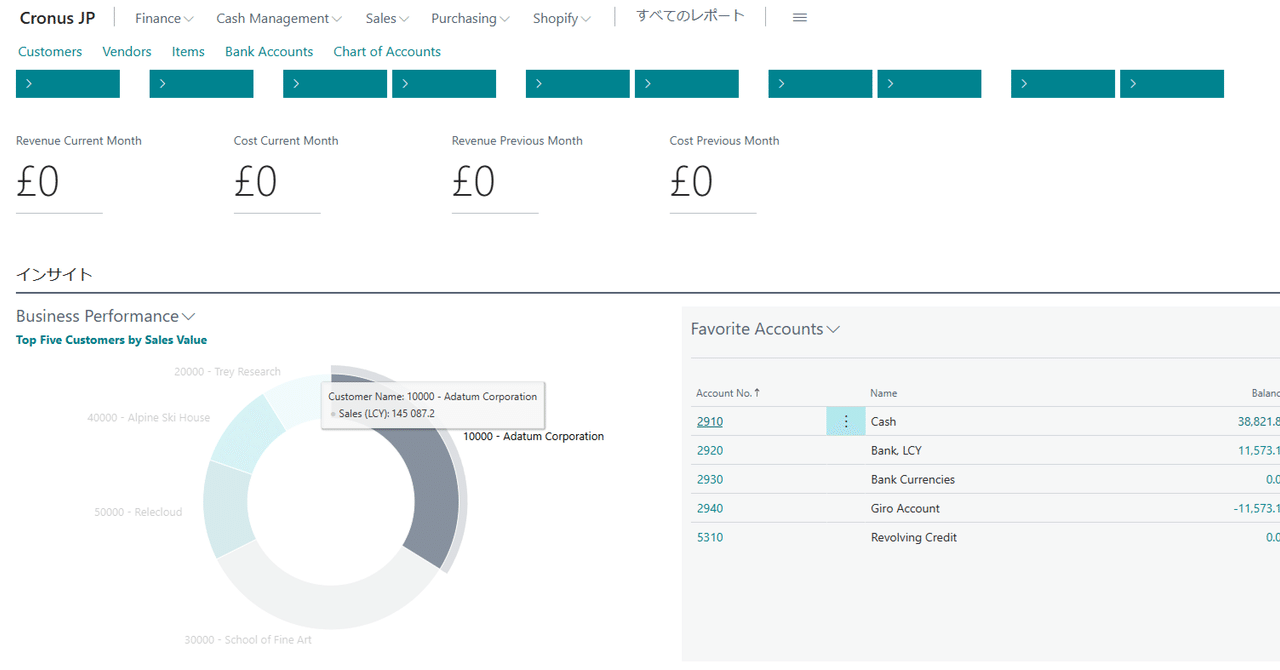Click the Revenue Current Month £0 value
Image resolution: width=1280 pixels, height=670 pixels.
37,181
